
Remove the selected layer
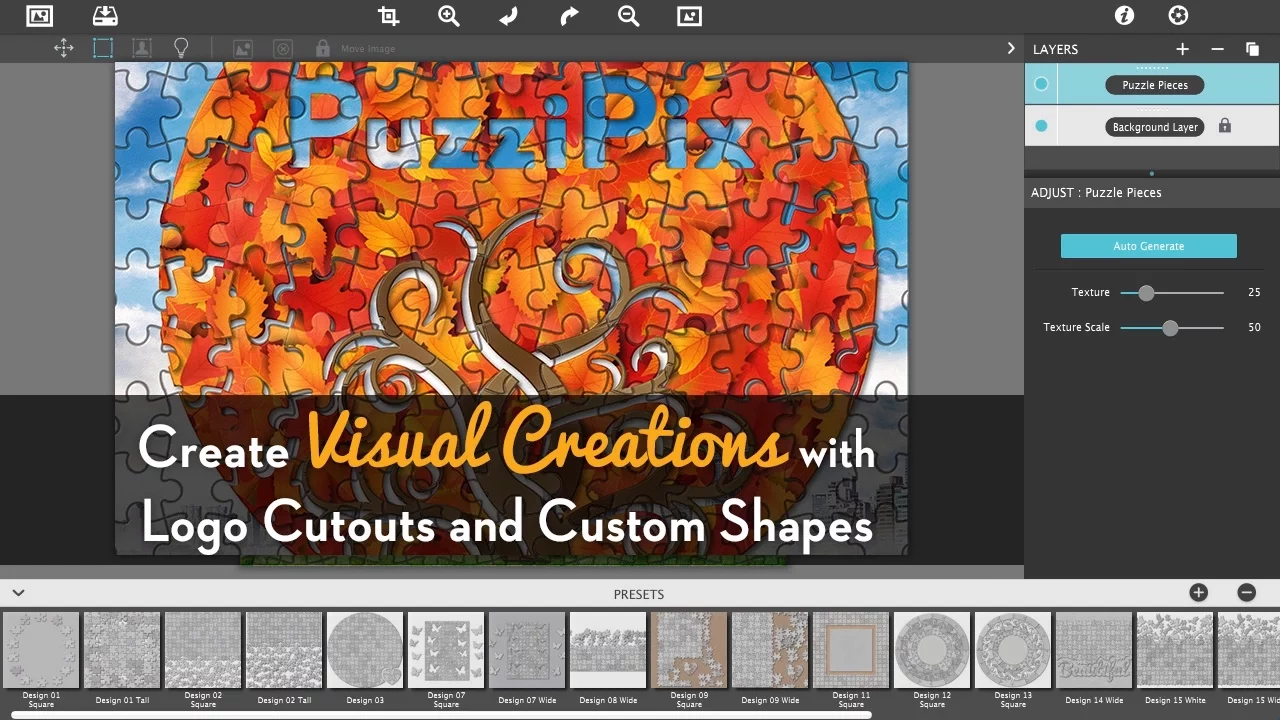[1217, 49]
